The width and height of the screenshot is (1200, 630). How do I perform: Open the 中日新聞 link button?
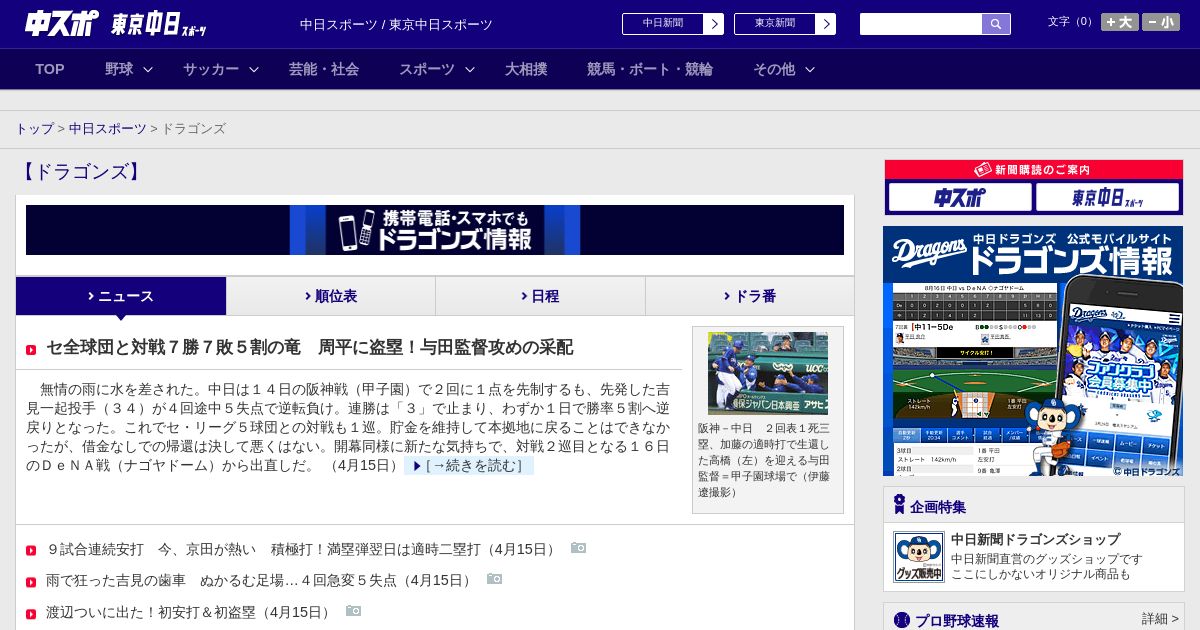coord(663,24)
